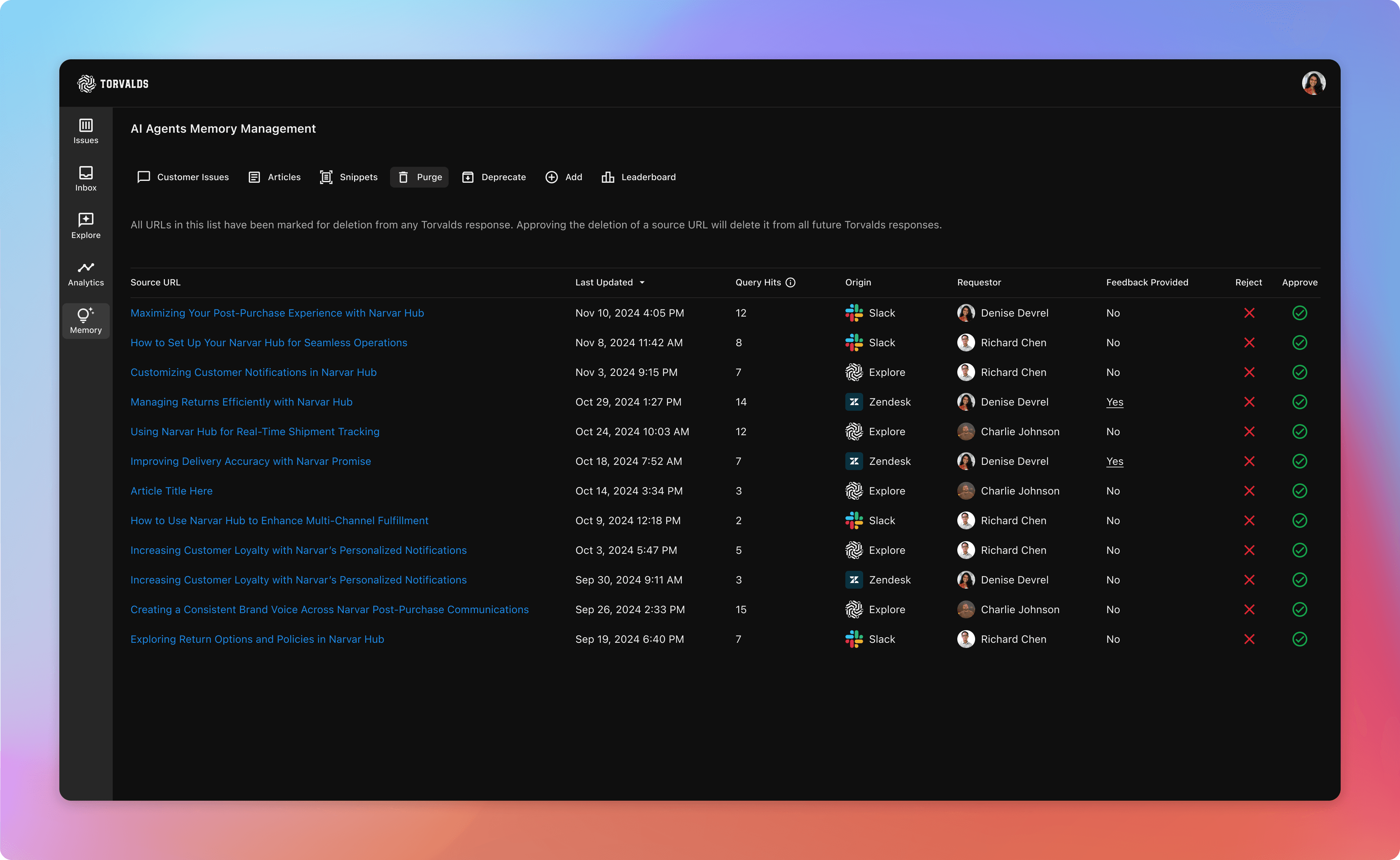Open the Memory sidebar section
This screenshot has width=1400, height=860.
pyautogui.click(x=86, y=321)
